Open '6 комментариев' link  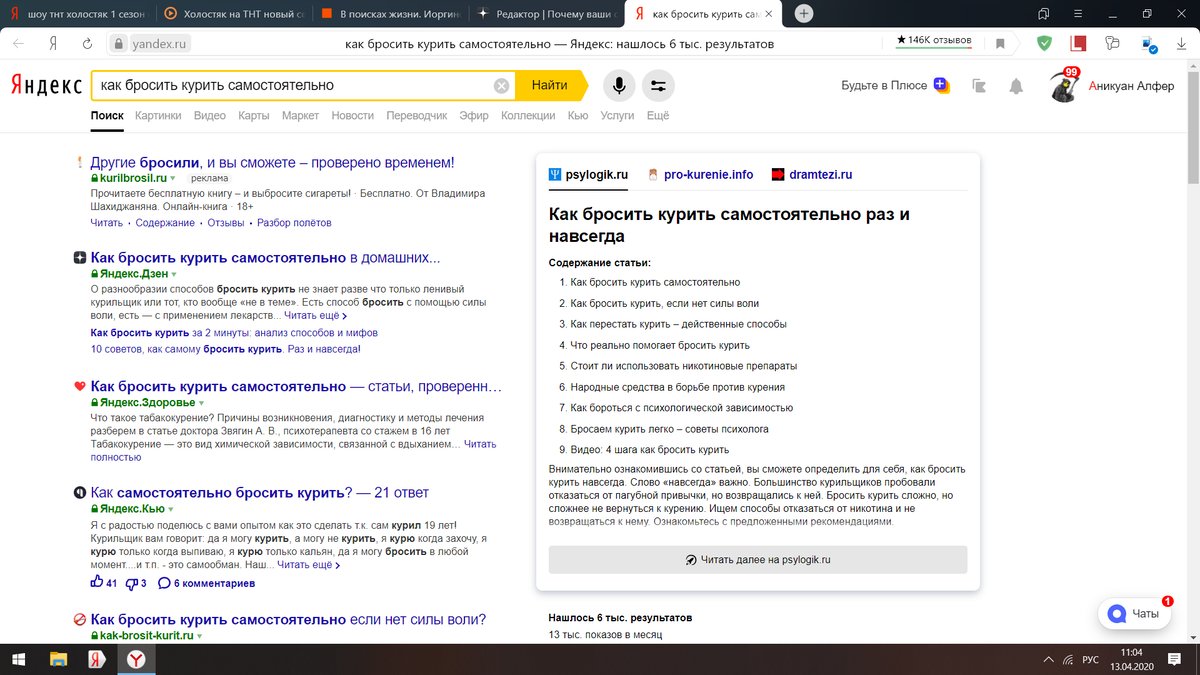click(206, 583)
